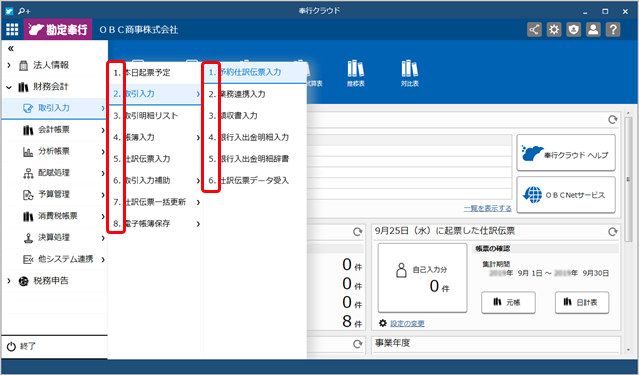Expand 8. 電子帳簿保存 submenu arrow

point(198,224)
